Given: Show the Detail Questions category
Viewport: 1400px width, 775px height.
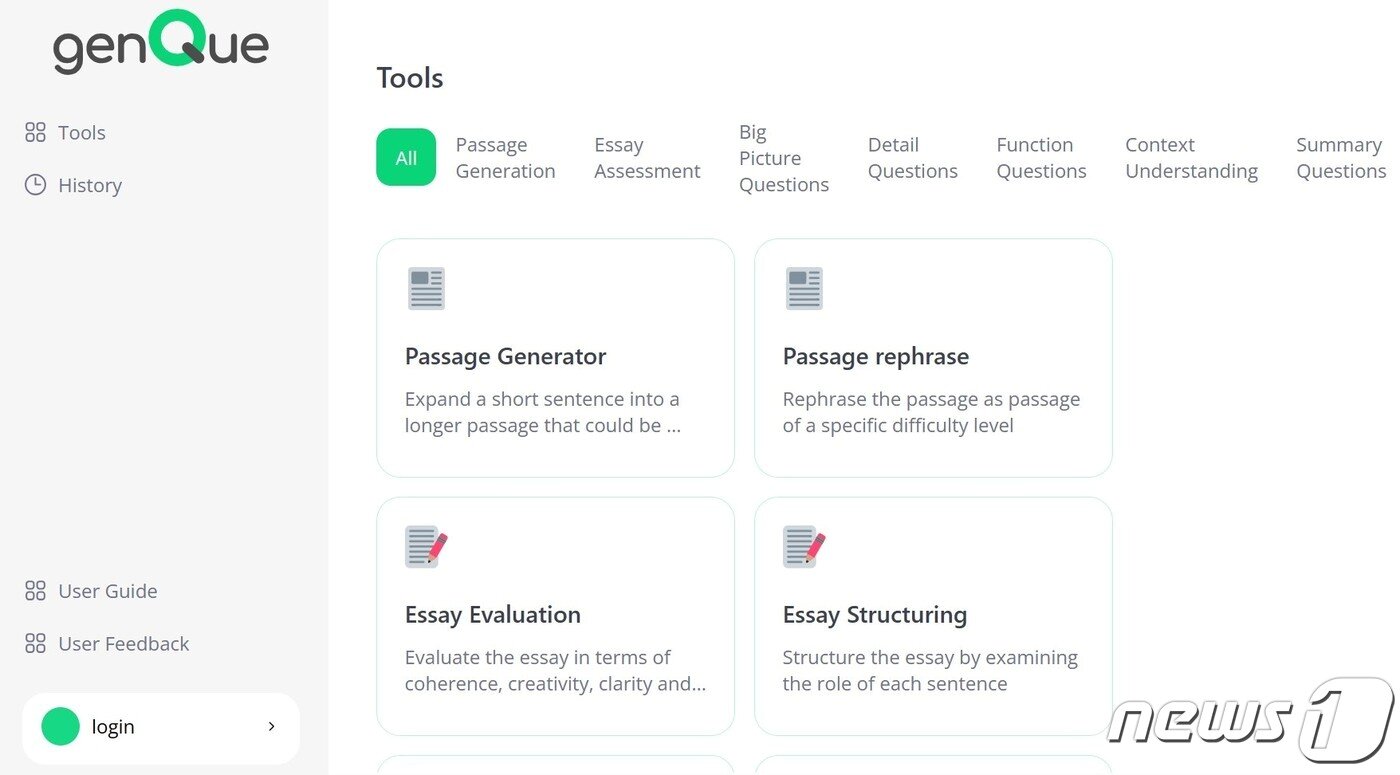Looking at the screenshot, I should [x=912, y=158].
